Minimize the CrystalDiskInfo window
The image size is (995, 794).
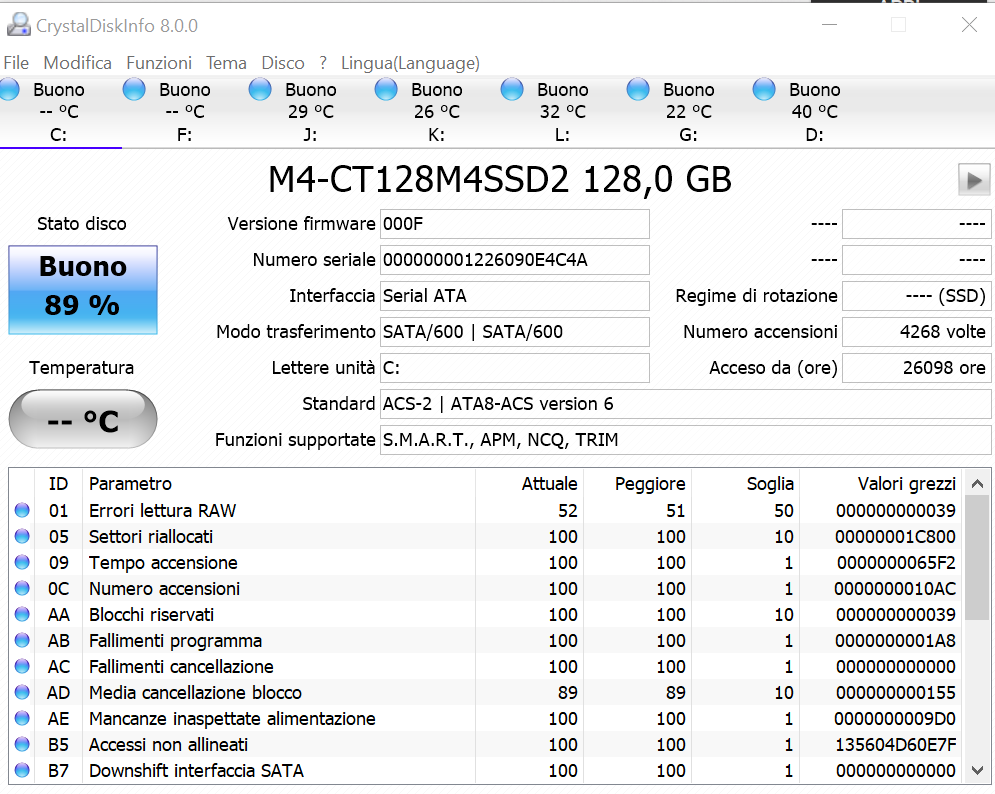click(829, 25)
